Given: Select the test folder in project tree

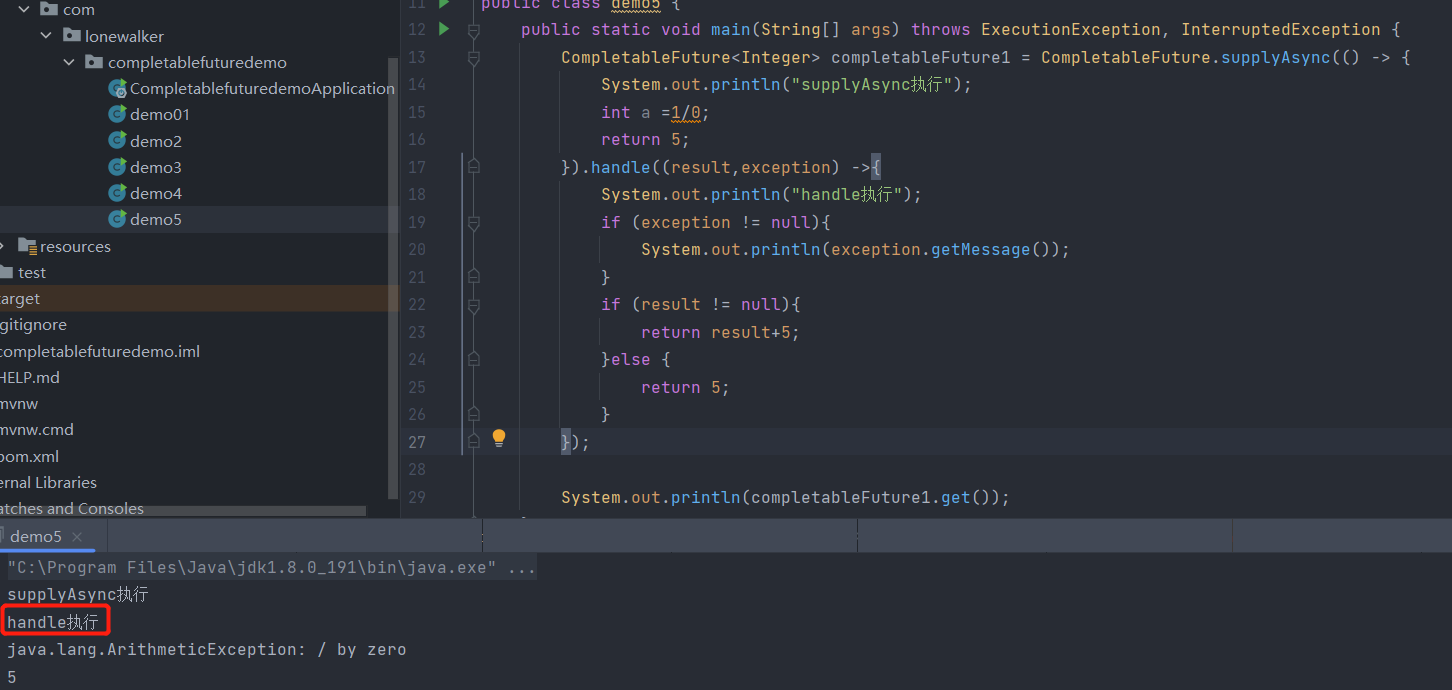Looking at the screenshot, I should pyautogui.click(x=32, y=272).
